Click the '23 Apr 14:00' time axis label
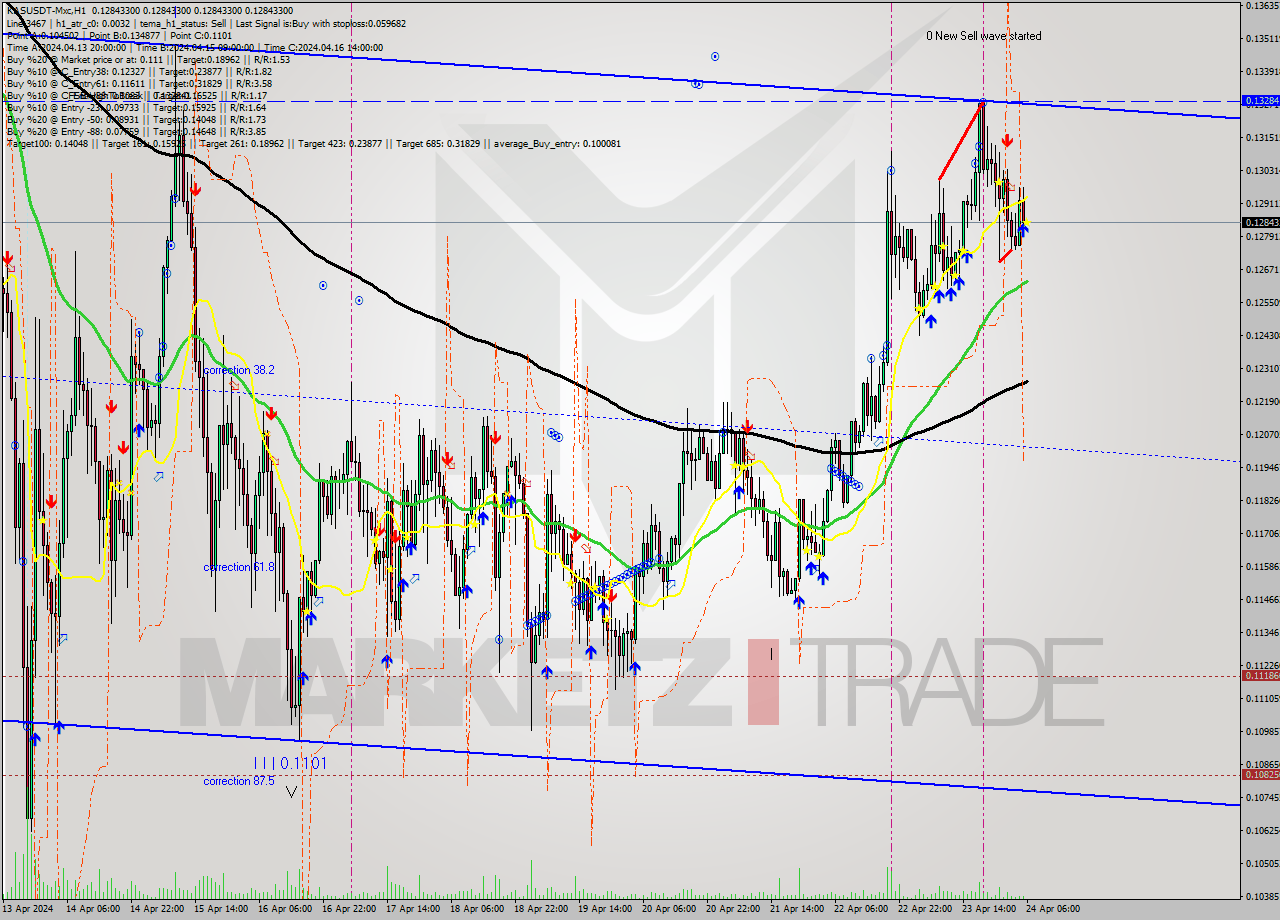 click(x=989, y=910)
